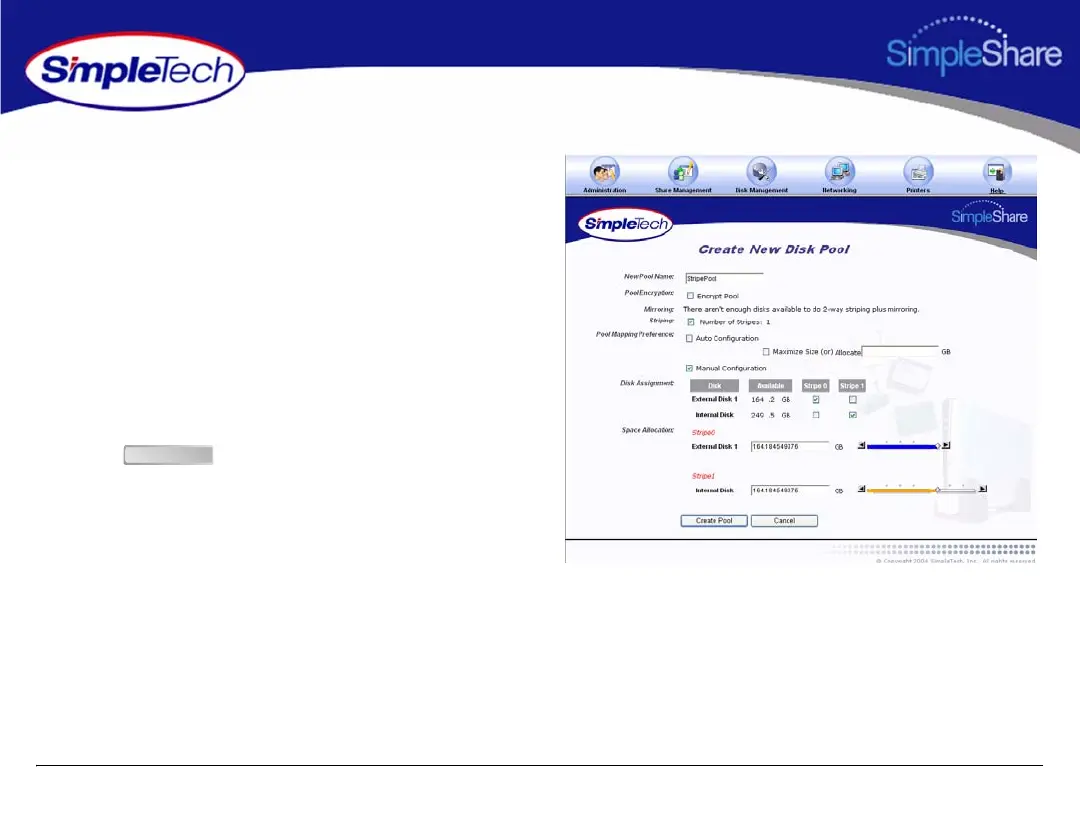Click the Disk column header
This screenshot has width=1080, height=828.
click(x=714, y=386)
